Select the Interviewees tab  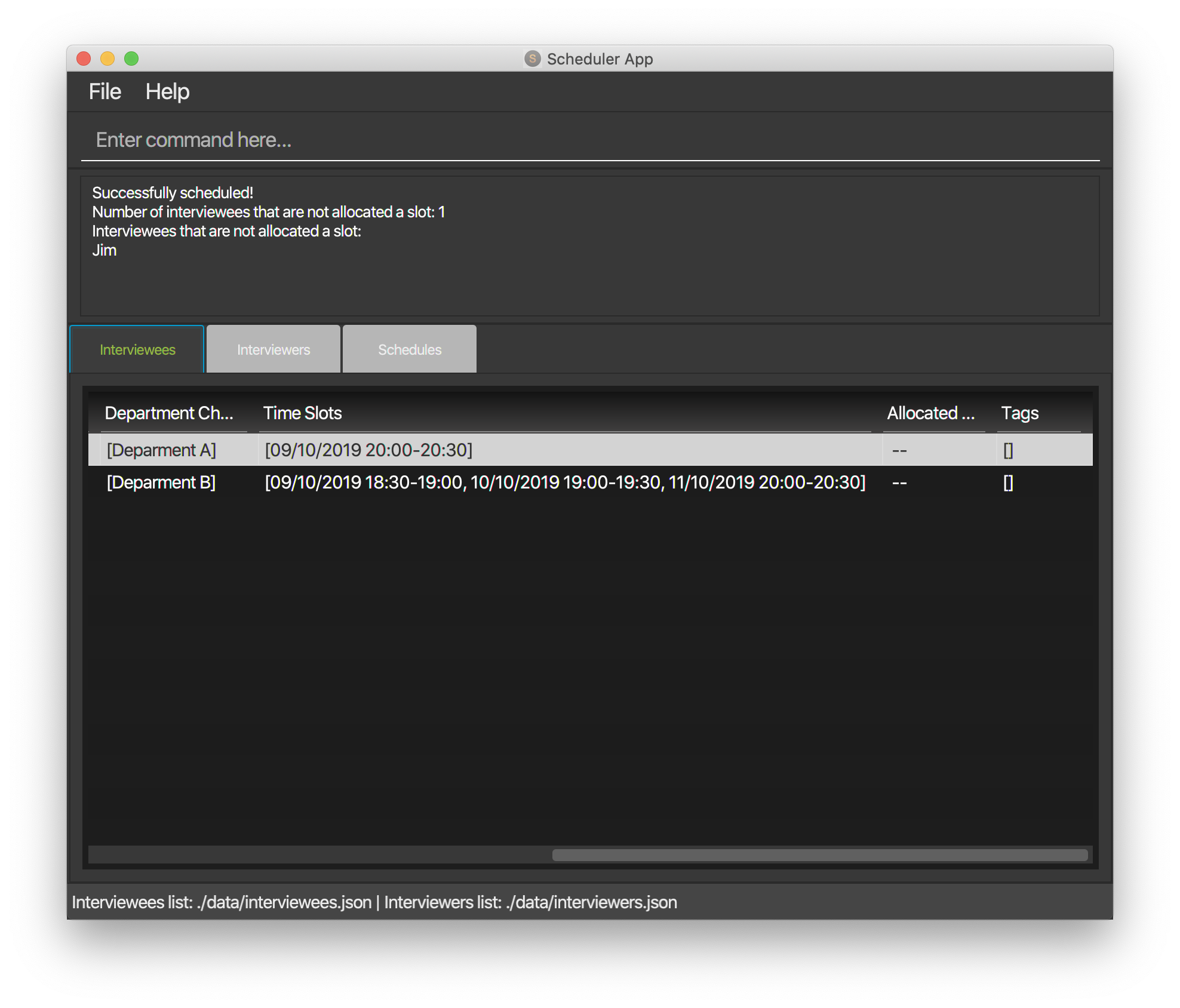coord(137,349)
